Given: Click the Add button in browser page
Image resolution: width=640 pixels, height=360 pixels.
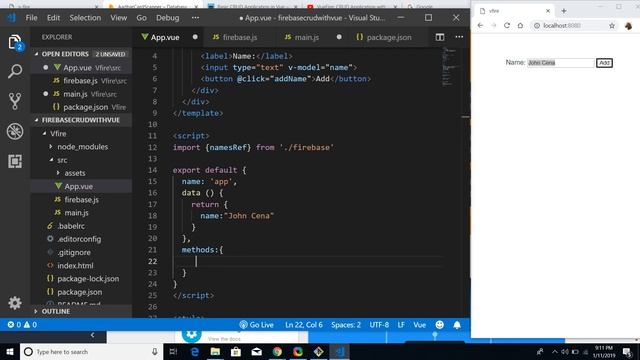Looking at the screenshot, I should [604, 63].
